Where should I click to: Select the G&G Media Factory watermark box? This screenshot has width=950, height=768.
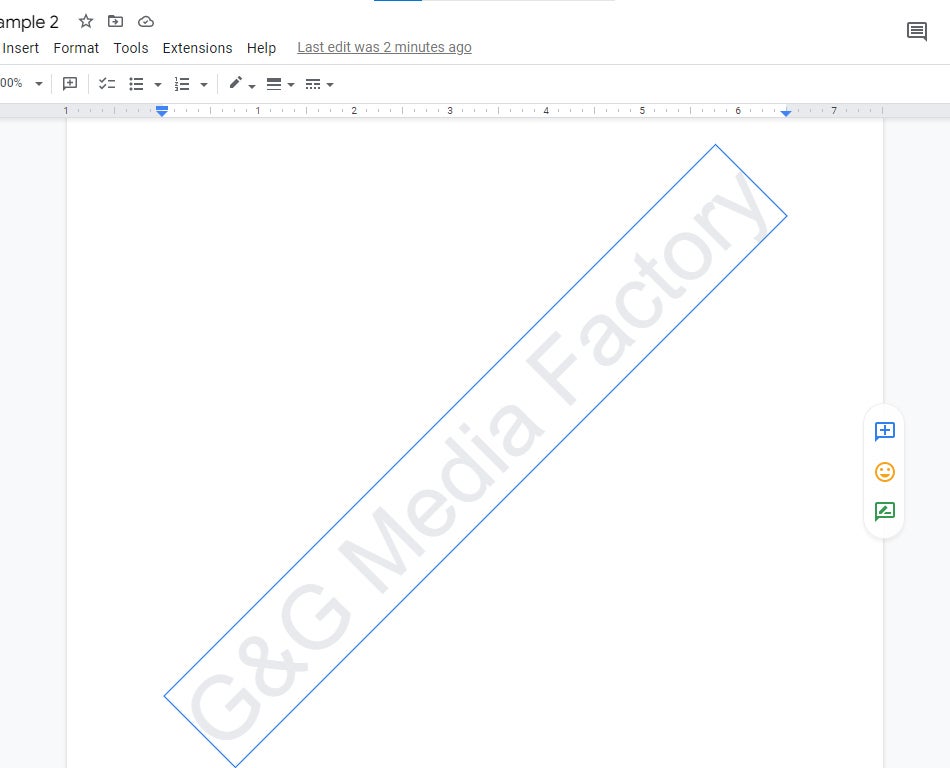point(476,455)
